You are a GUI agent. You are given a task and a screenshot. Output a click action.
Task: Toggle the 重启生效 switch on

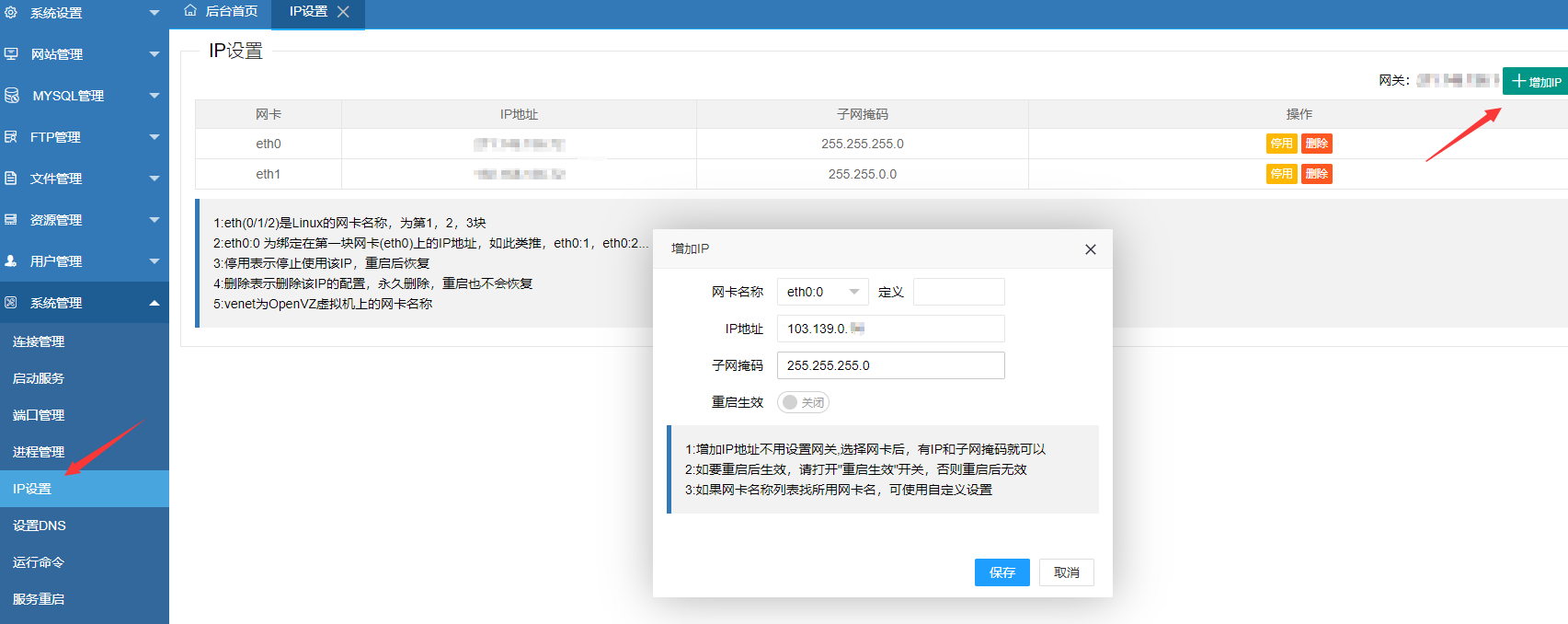coord(803,402)
